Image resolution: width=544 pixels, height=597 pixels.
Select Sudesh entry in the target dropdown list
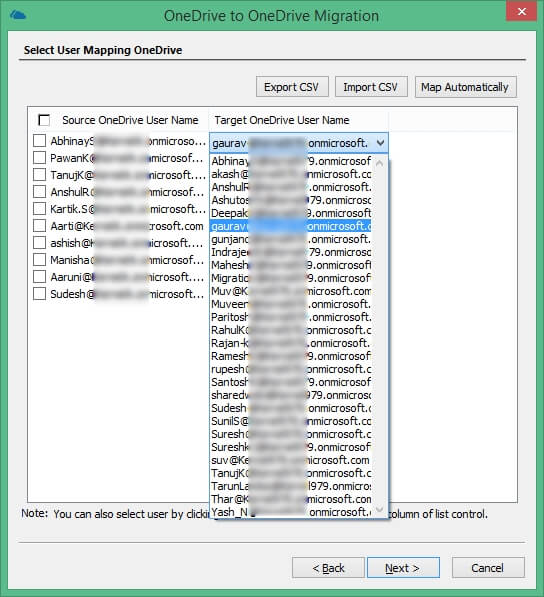point(291,408)
